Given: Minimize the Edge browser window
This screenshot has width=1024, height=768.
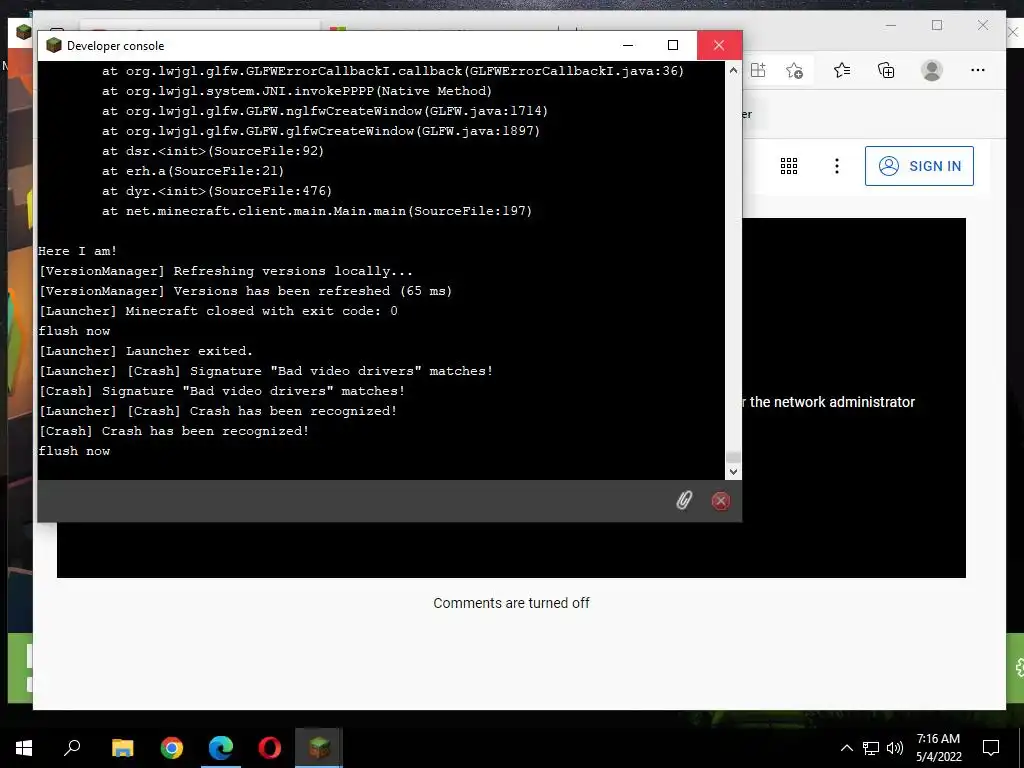Looking at the screenshot, I should (x=891, y=25).
